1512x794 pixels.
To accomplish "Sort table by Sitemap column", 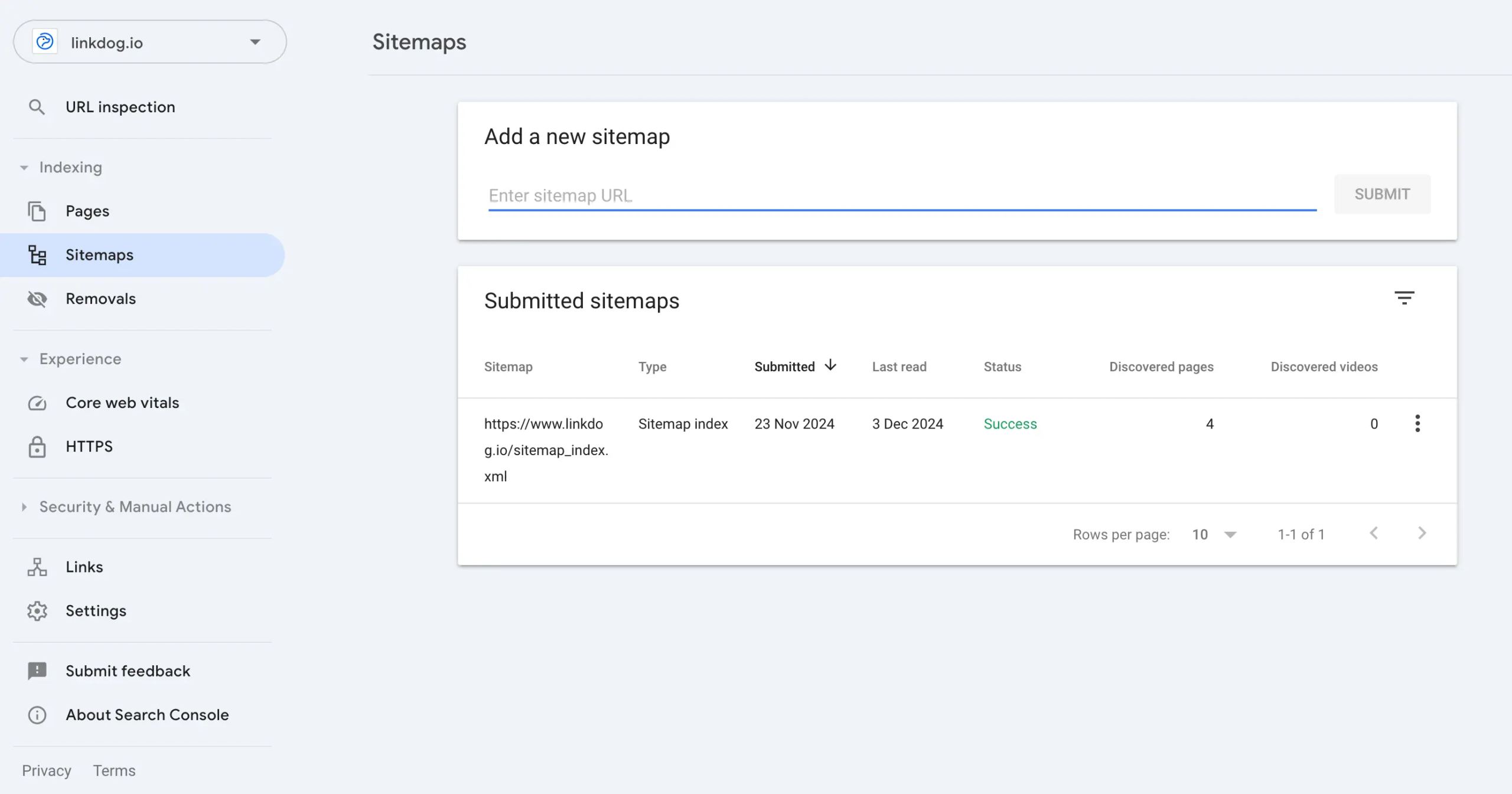I will (x=508, y=367).
